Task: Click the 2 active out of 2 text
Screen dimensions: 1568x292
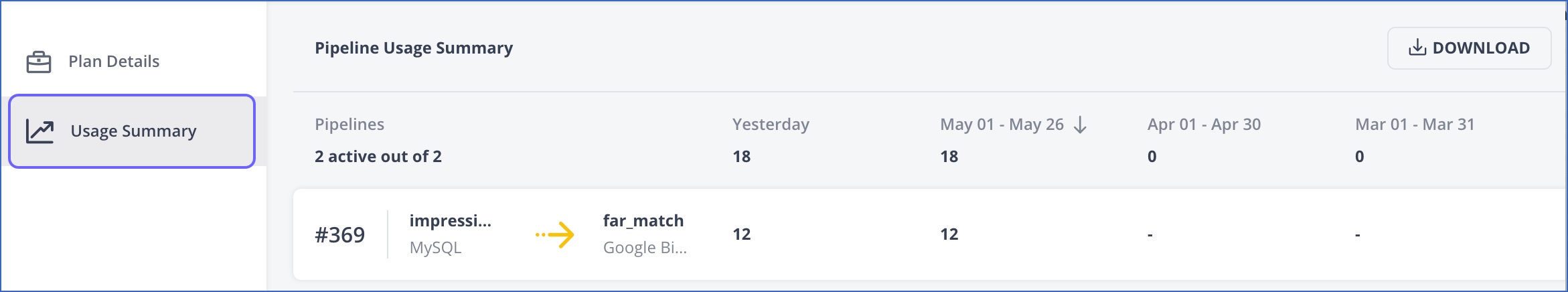Action: [x=378, y=157]
